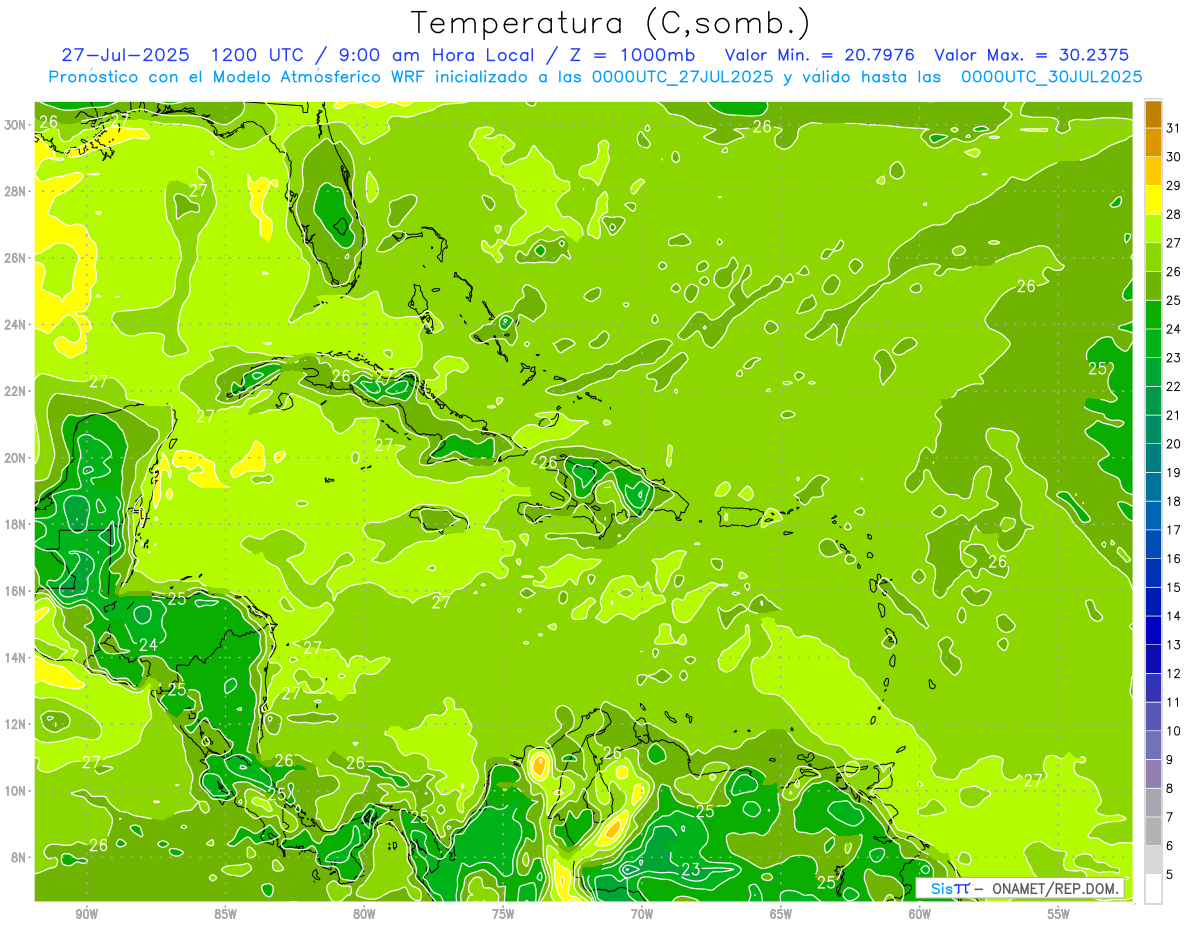
Task: Click the '80W' longitude axis label
Action: [x=364, y=914]
